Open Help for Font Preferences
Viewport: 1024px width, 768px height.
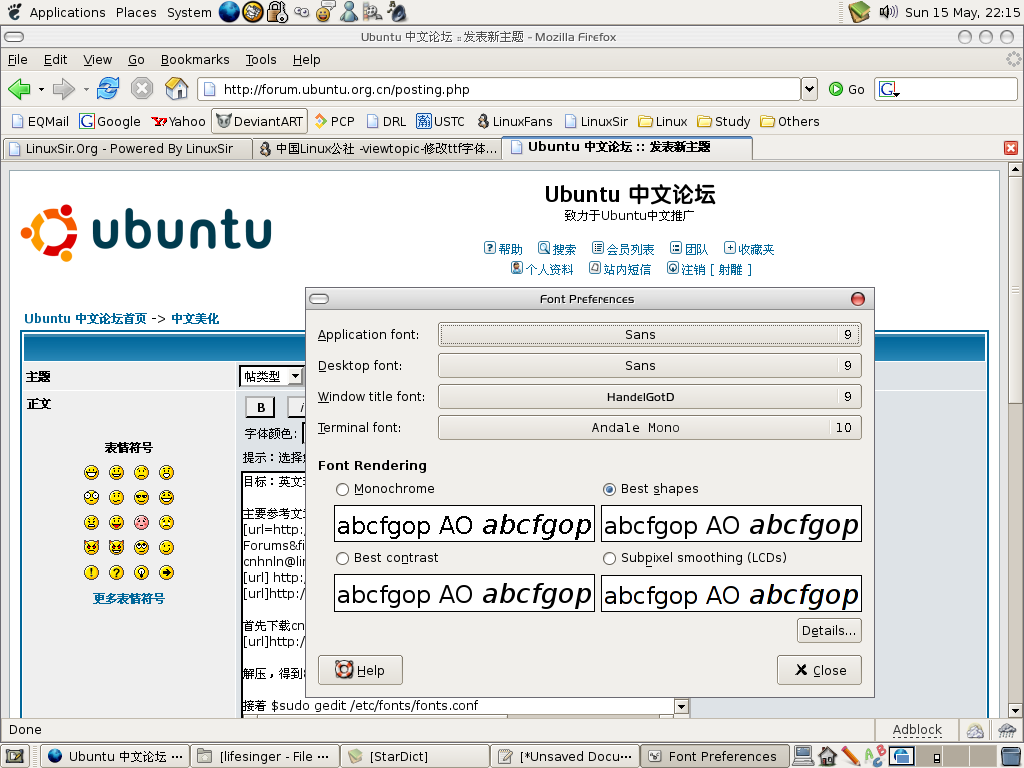click(360, 670)
